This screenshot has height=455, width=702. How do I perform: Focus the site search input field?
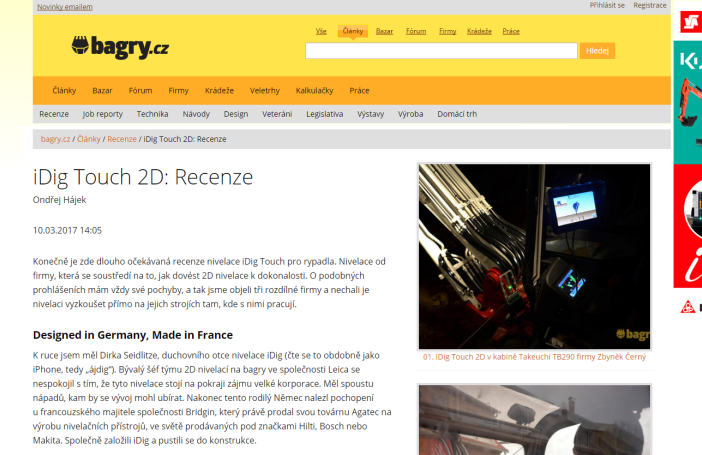click(441, 51)
